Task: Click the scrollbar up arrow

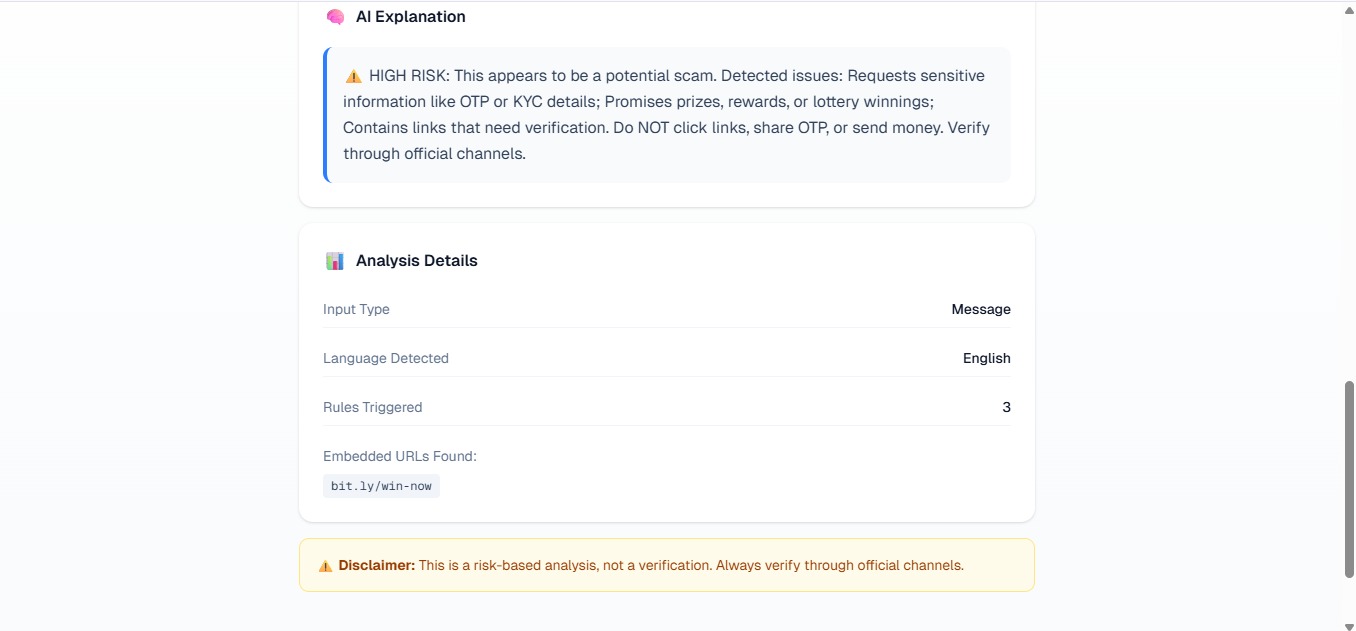Action: (1348, 9)
